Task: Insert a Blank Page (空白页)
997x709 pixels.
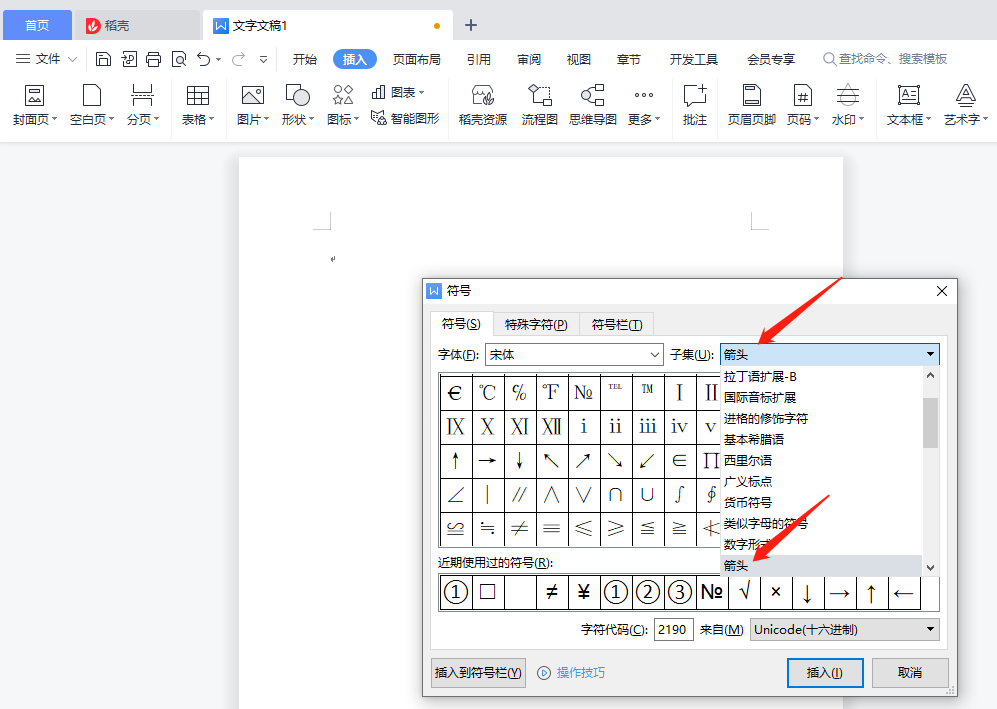Action: click(92, 105)
